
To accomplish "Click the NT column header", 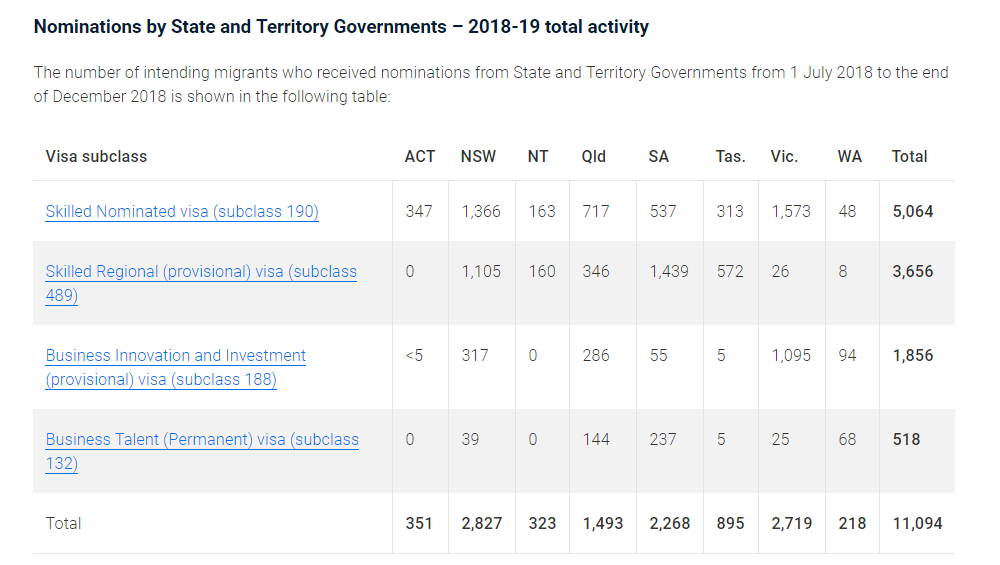I will click(x=538, y=157).
